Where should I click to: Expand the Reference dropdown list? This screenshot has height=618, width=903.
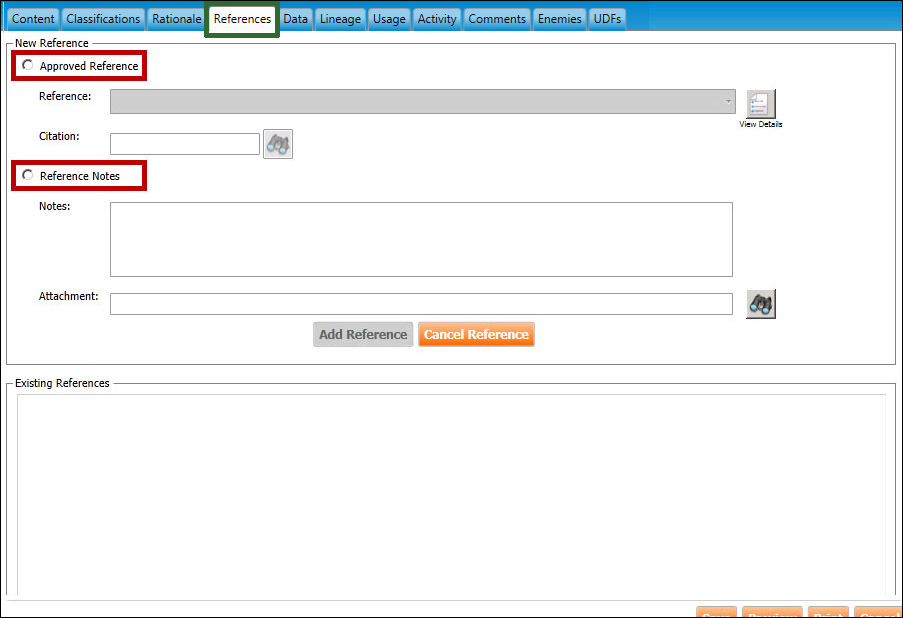[x=727, y=102]
